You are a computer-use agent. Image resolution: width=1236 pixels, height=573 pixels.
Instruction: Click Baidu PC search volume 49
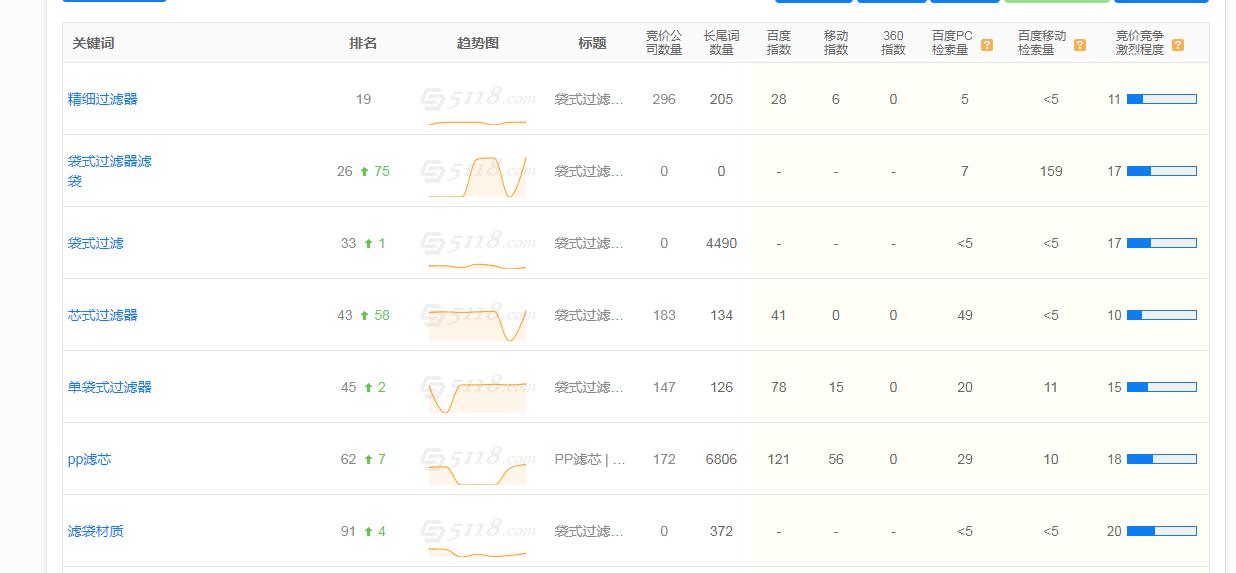click(x=965, y=315)
